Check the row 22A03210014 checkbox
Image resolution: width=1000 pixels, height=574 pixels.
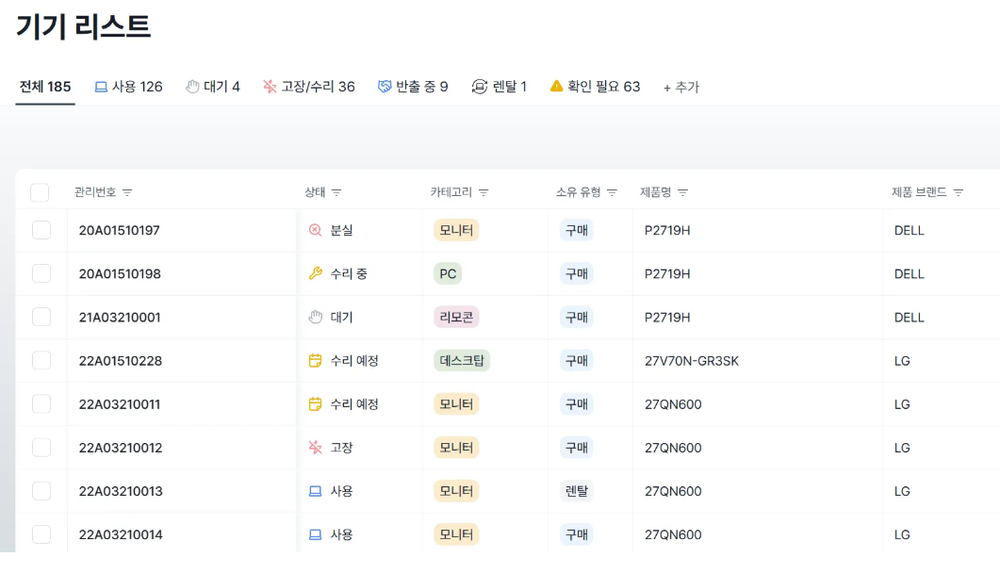pos(41,534)
